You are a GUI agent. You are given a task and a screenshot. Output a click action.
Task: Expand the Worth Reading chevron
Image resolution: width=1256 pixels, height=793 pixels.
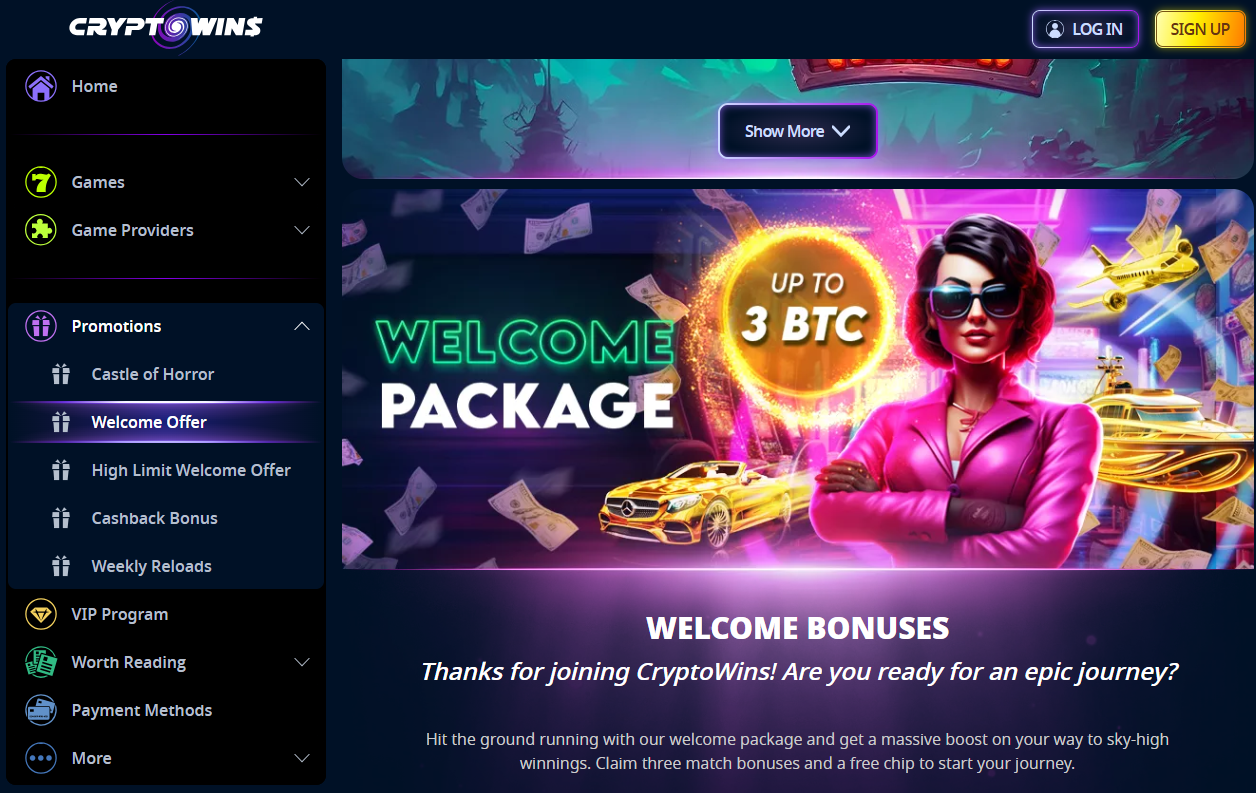[x=302, y=662]
